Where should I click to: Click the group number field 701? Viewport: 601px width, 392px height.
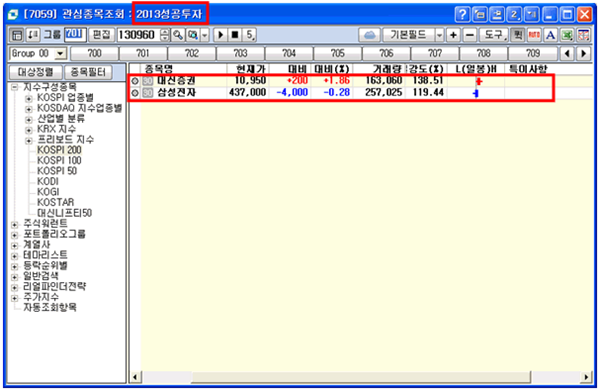coord(75,34)
